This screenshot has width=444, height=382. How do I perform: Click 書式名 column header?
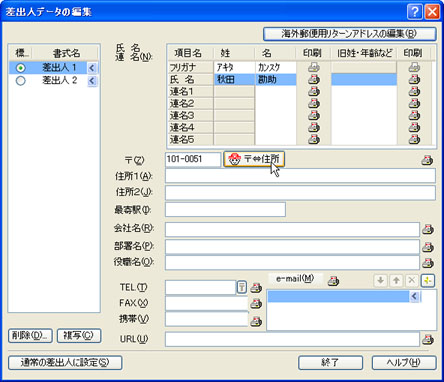66,53
